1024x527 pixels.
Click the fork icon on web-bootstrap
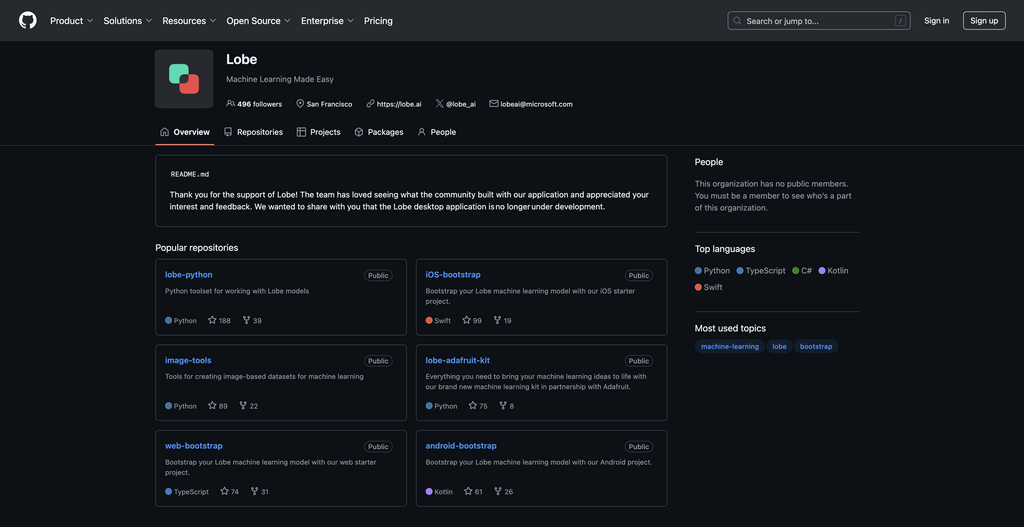click(x=255, y=491)
